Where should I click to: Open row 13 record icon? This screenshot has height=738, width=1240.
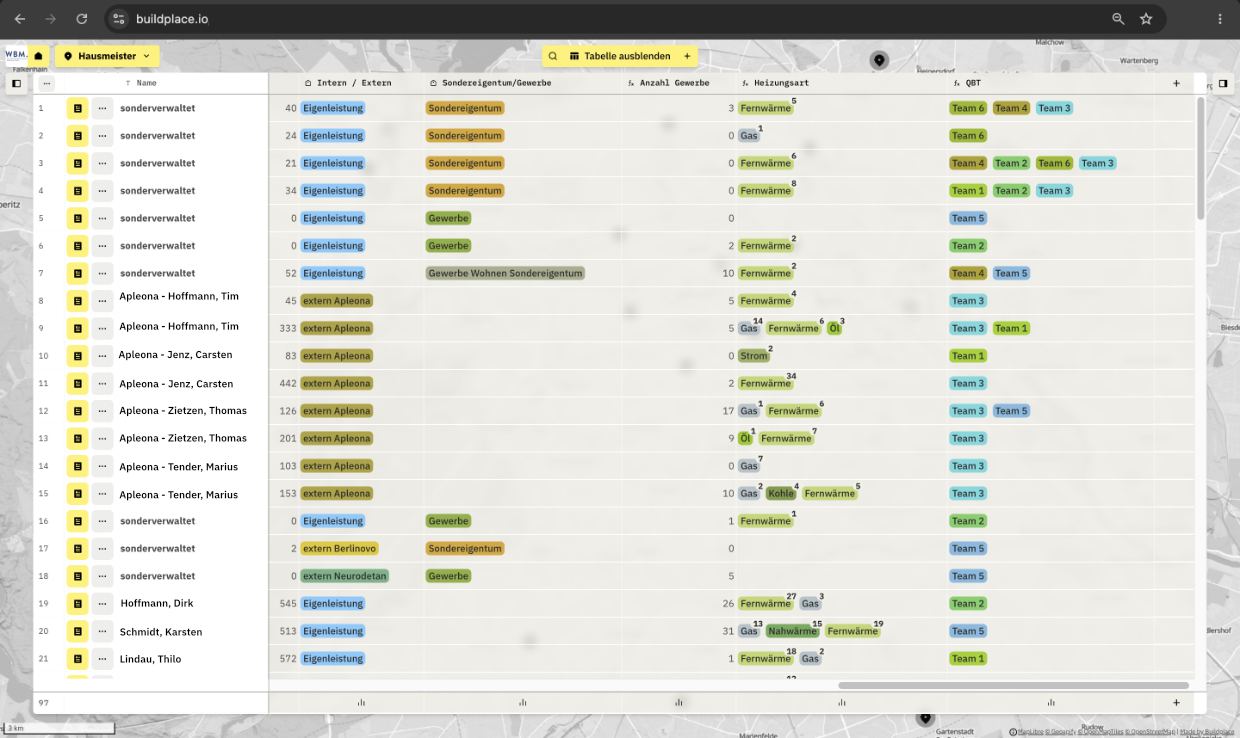pos(77,438)
